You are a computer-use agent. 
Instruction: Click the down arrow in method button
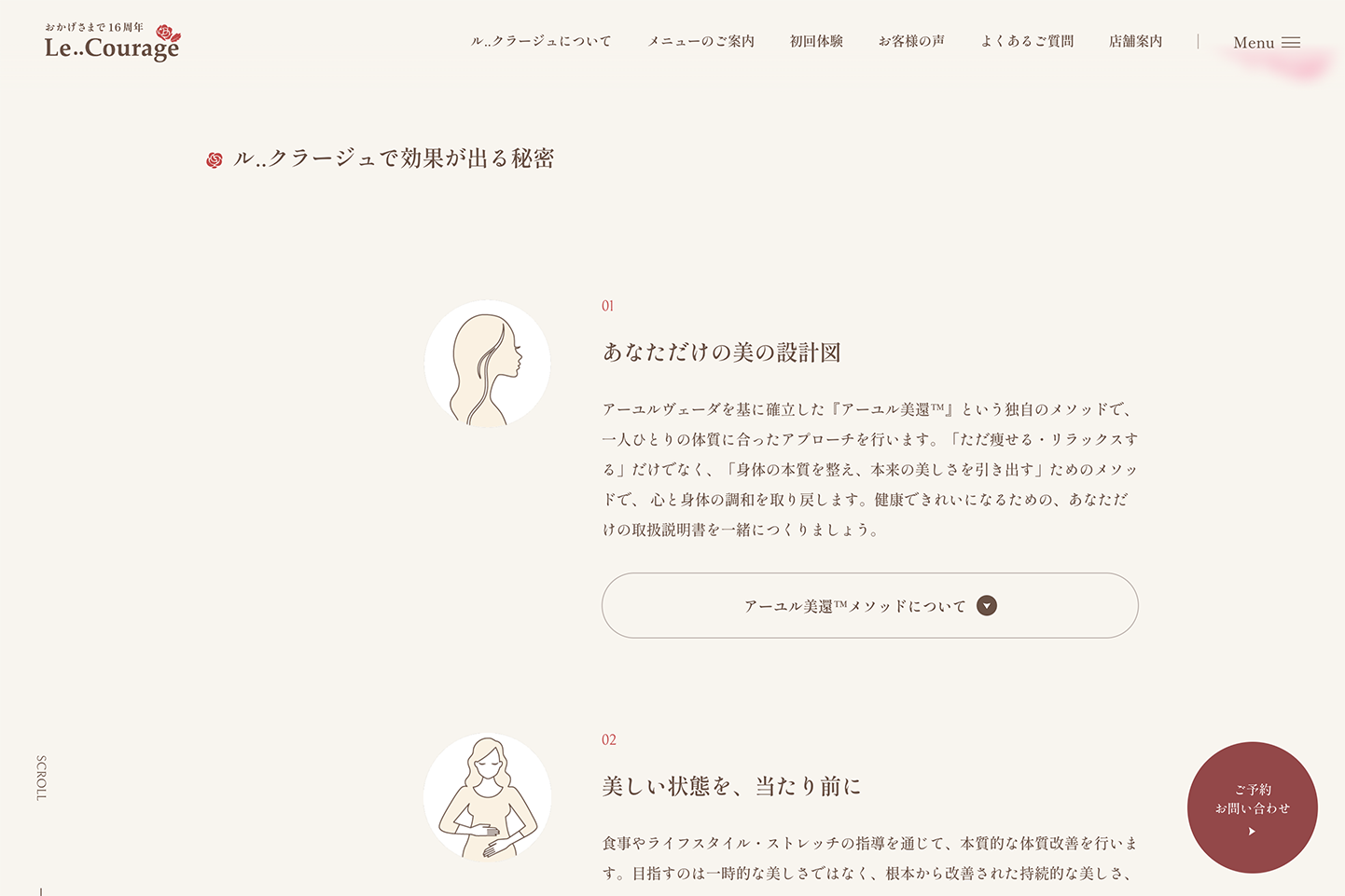click(x=987, y=606)
